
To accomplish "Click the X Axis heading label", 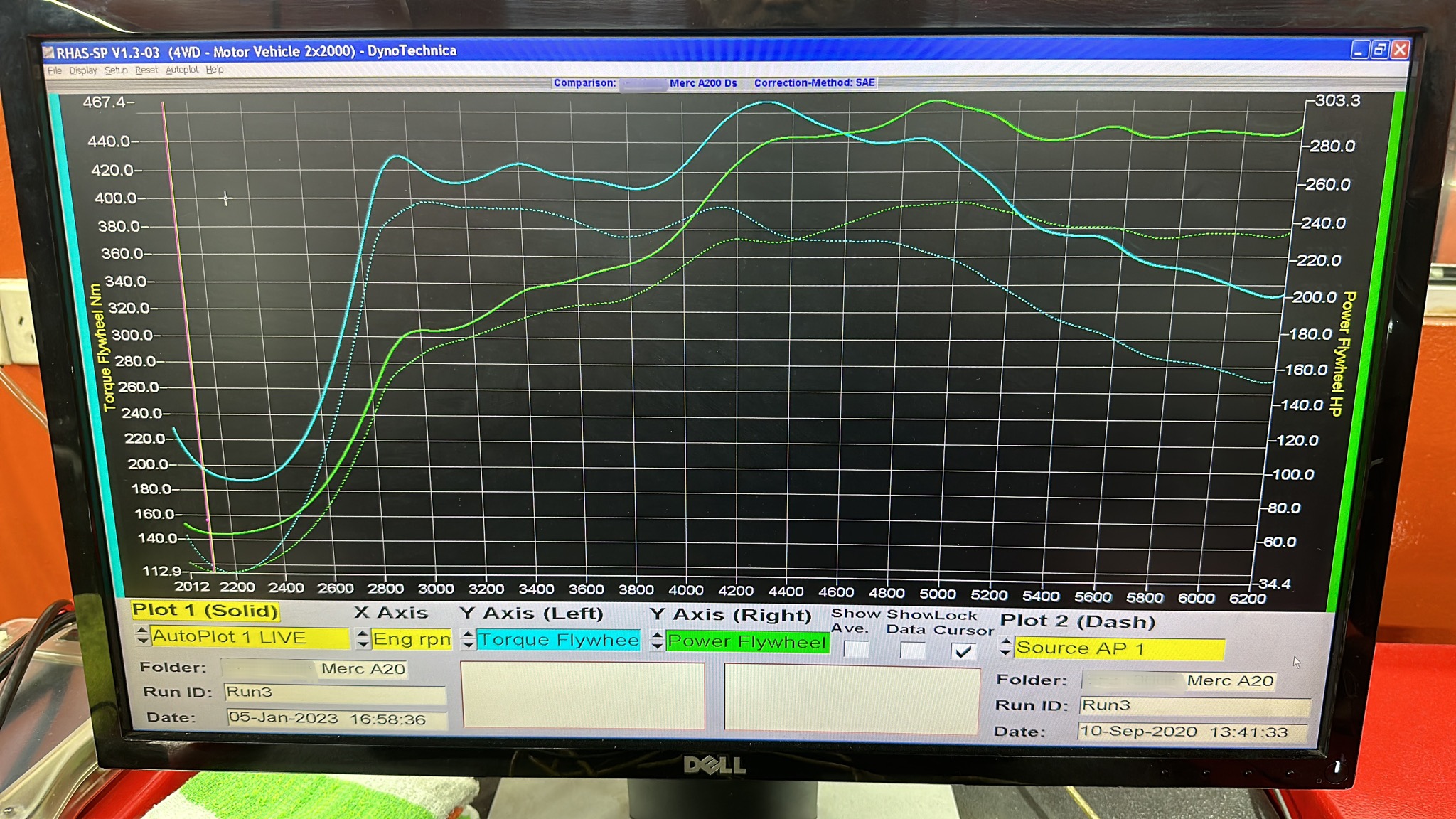I will (x=390, y=612).
